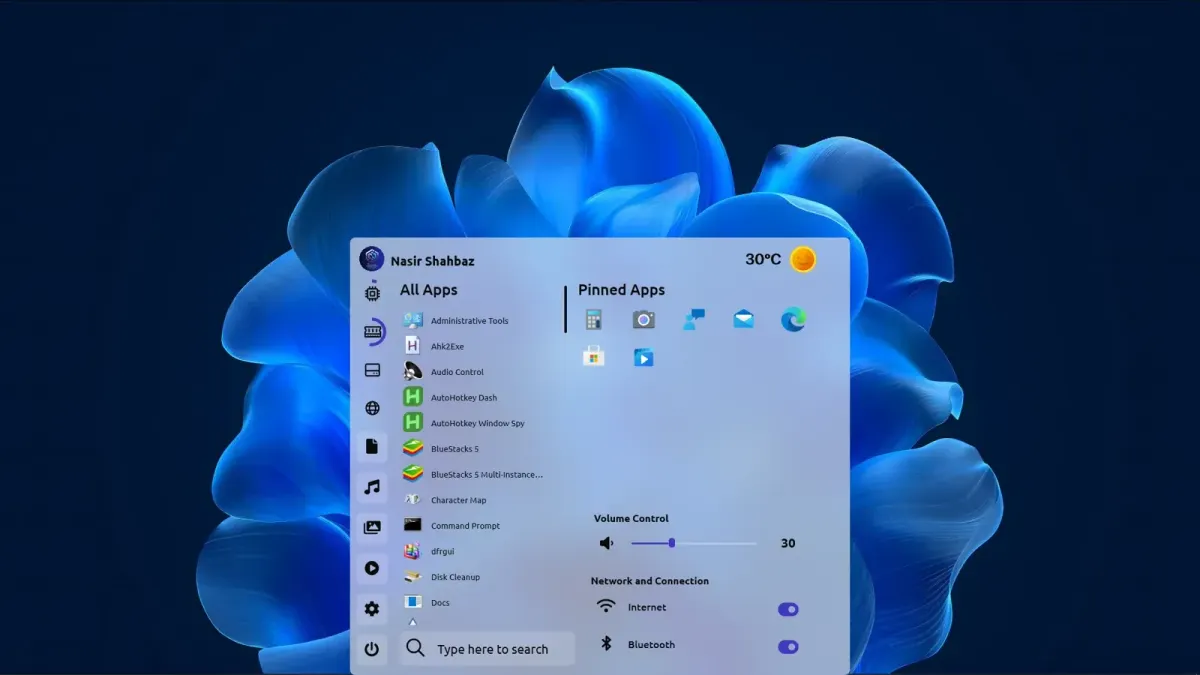Open the CPU chip monitor icon in sidebar
The image size is (1200, 675).
372,292
